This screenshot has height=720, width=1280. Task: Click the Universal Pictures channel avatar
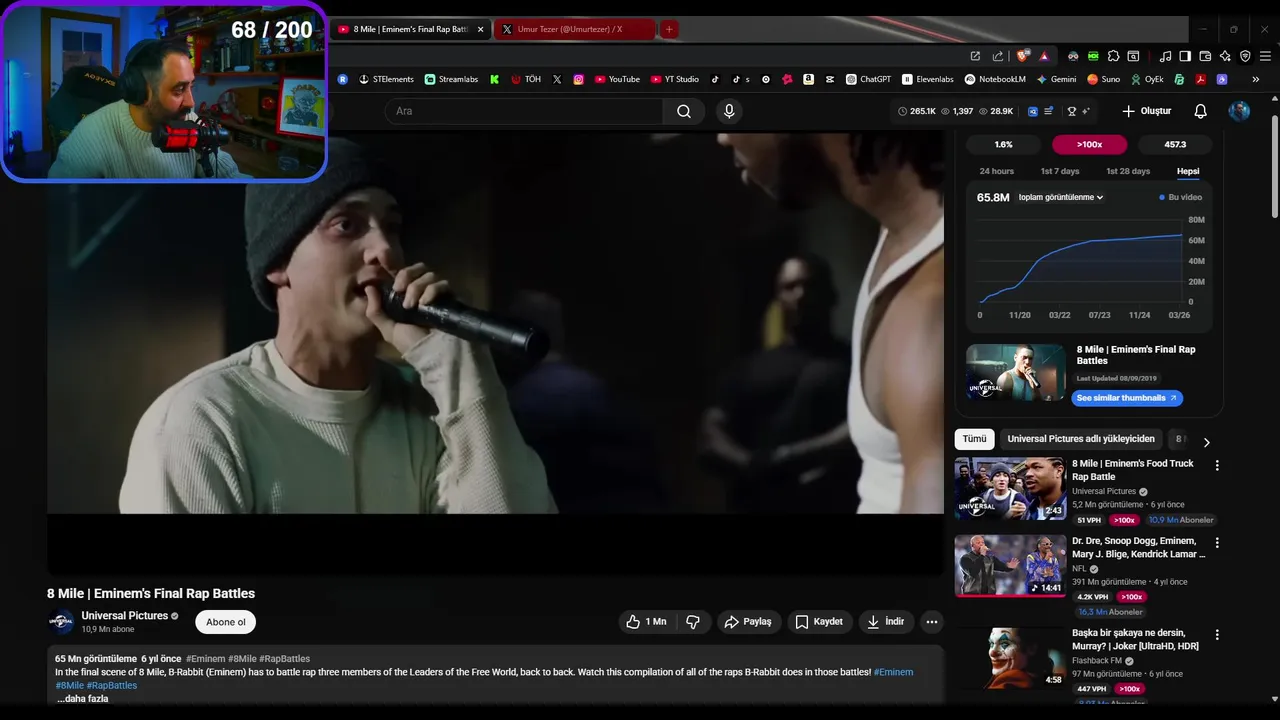(x=61, y=621)
